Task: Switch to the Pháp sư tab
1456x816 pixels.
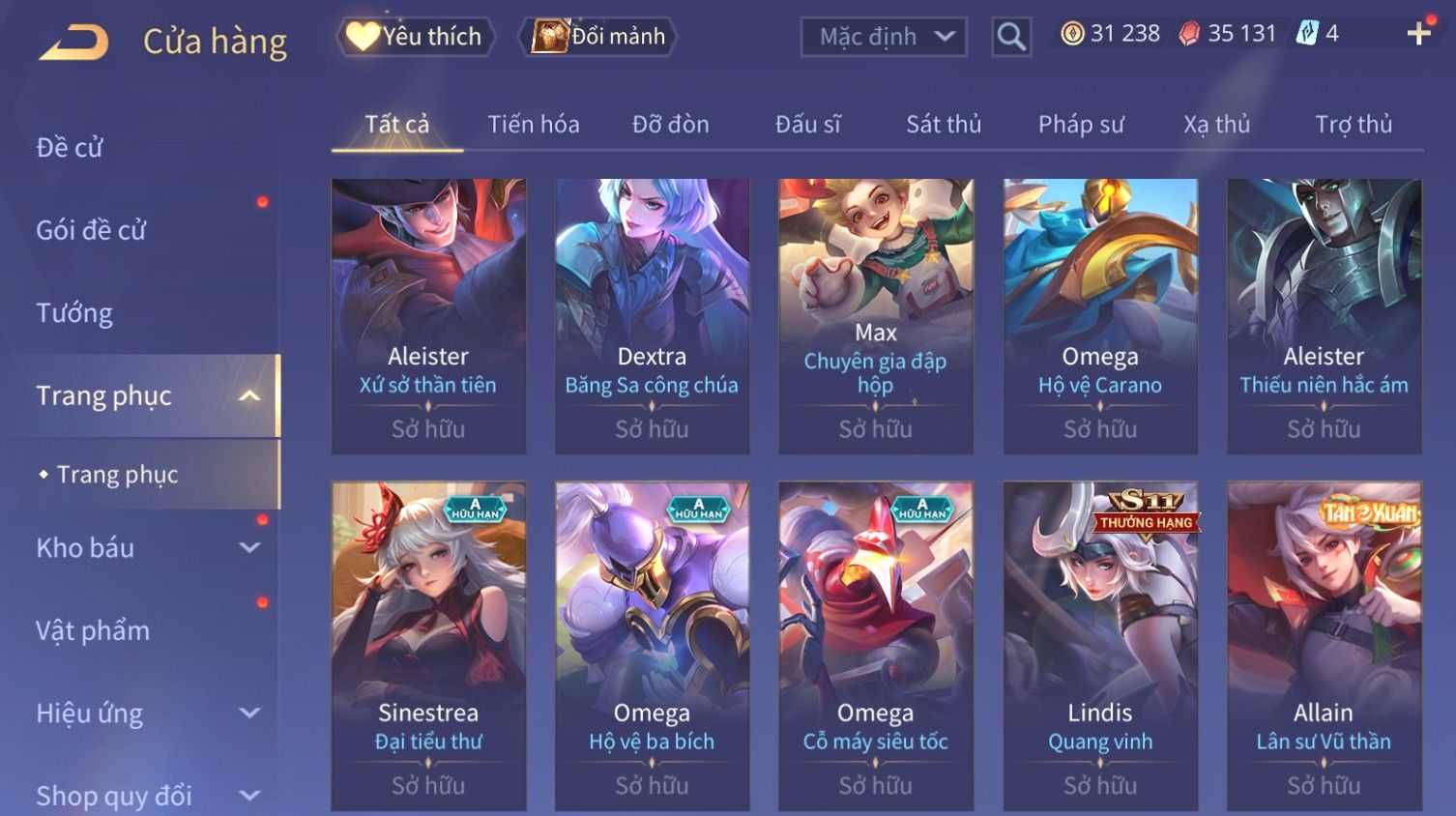Action: click(x=1081, y=125)
